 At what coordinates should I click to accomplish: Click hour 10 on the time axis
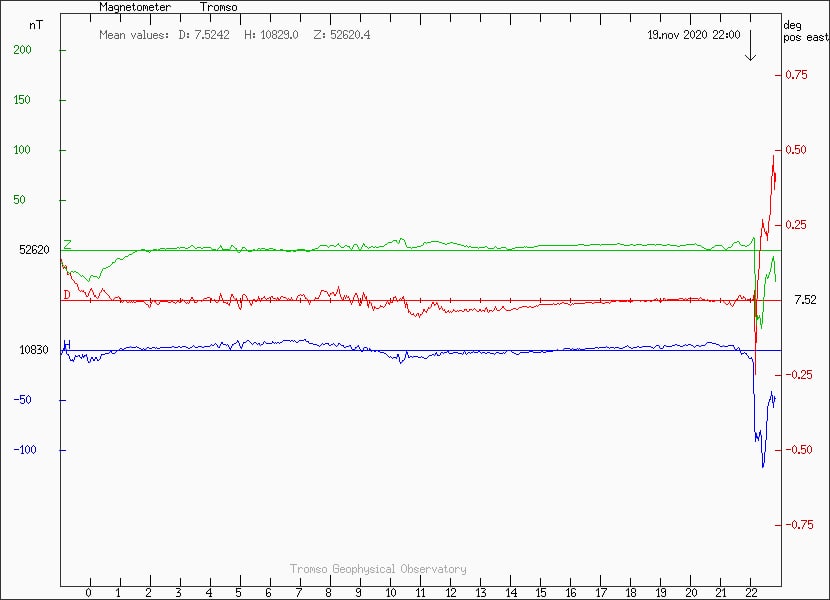[x=391, y=593]
